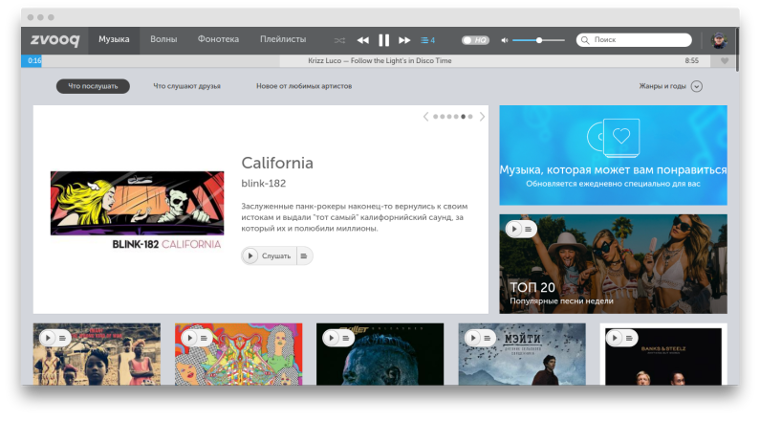Open the play queue list icon
This screenshot has width=760, height=422.
[428, 40]
